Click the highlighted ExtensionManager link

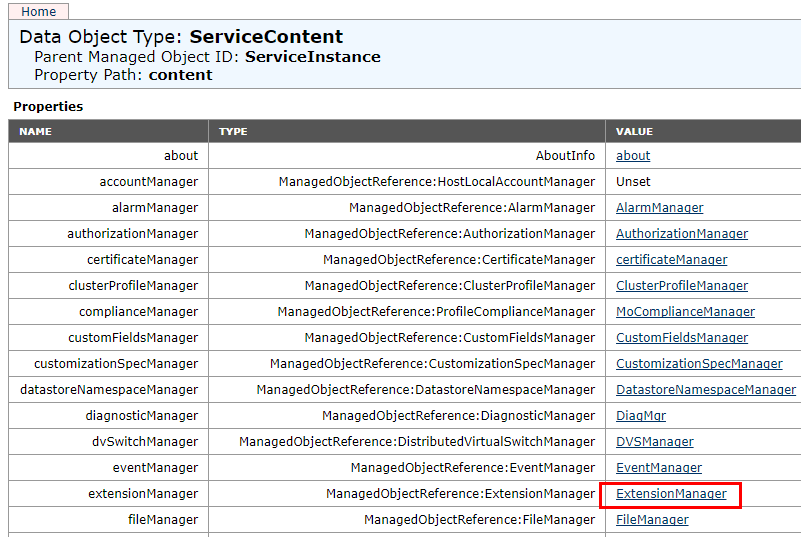point(671,494)
